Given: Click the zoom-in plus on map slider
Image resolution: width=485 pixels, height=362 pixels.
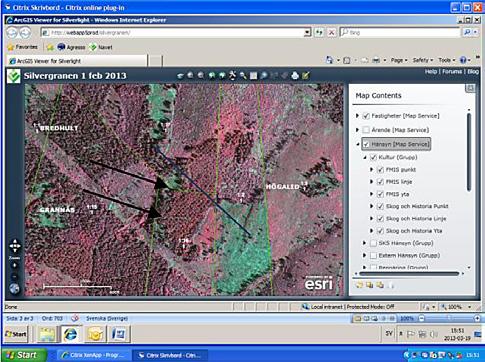Looking at the screenshot, I should tap(15, 266).
